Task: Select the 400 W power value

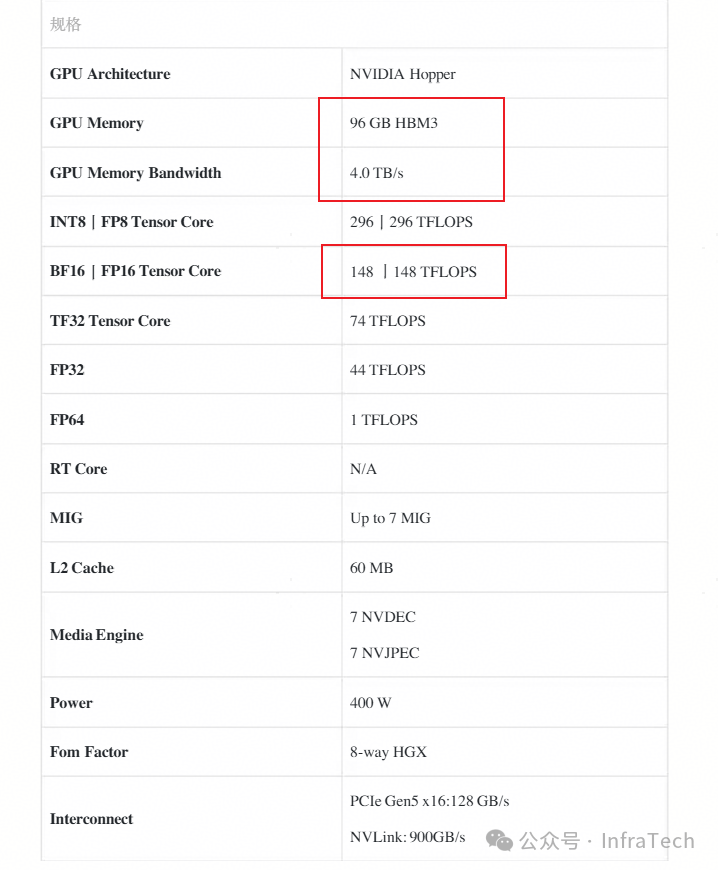Action: pos(370,703)
